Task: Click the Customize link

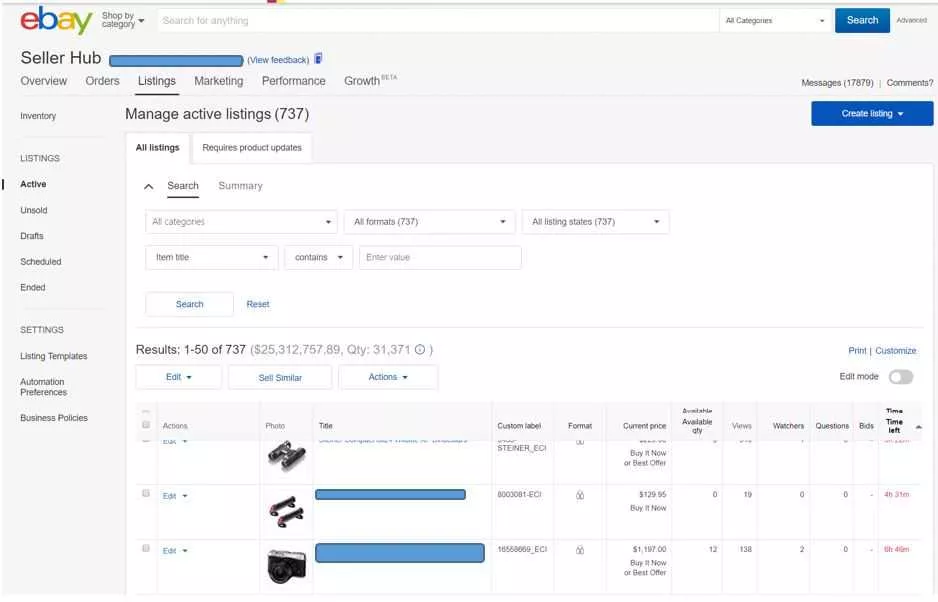Action: pos(895,351)
